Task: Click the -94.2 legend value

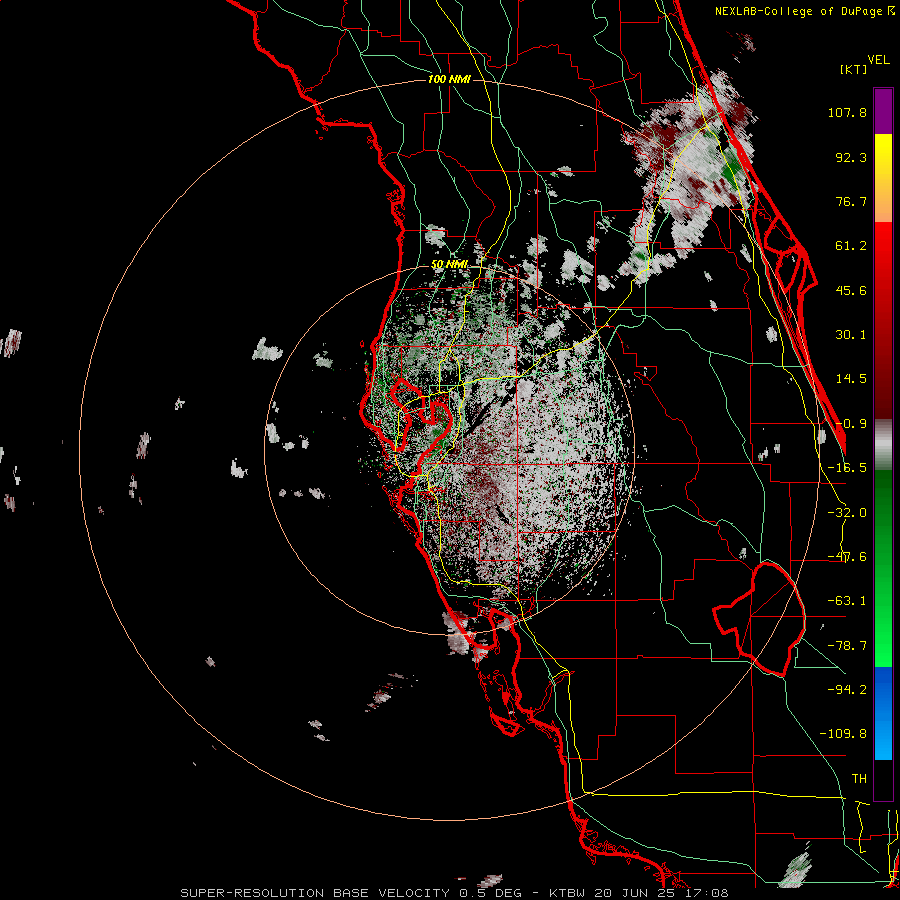Action: [x=847, y=689]
